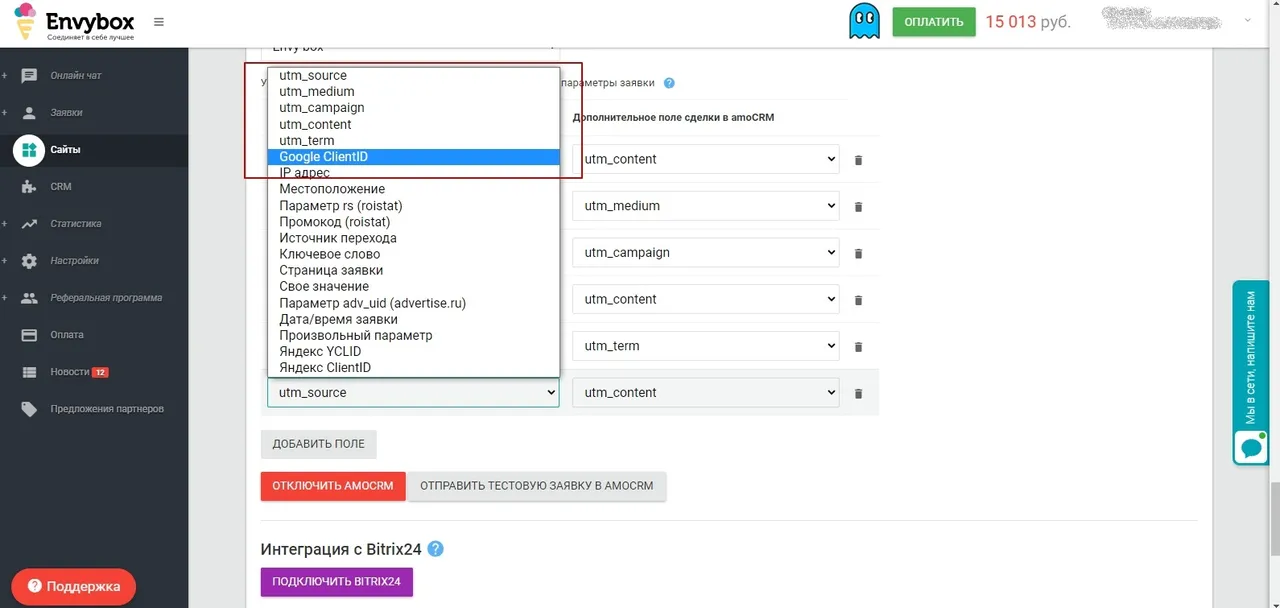
Task: Select Произвольный параметр option
Action: (413, 335)
